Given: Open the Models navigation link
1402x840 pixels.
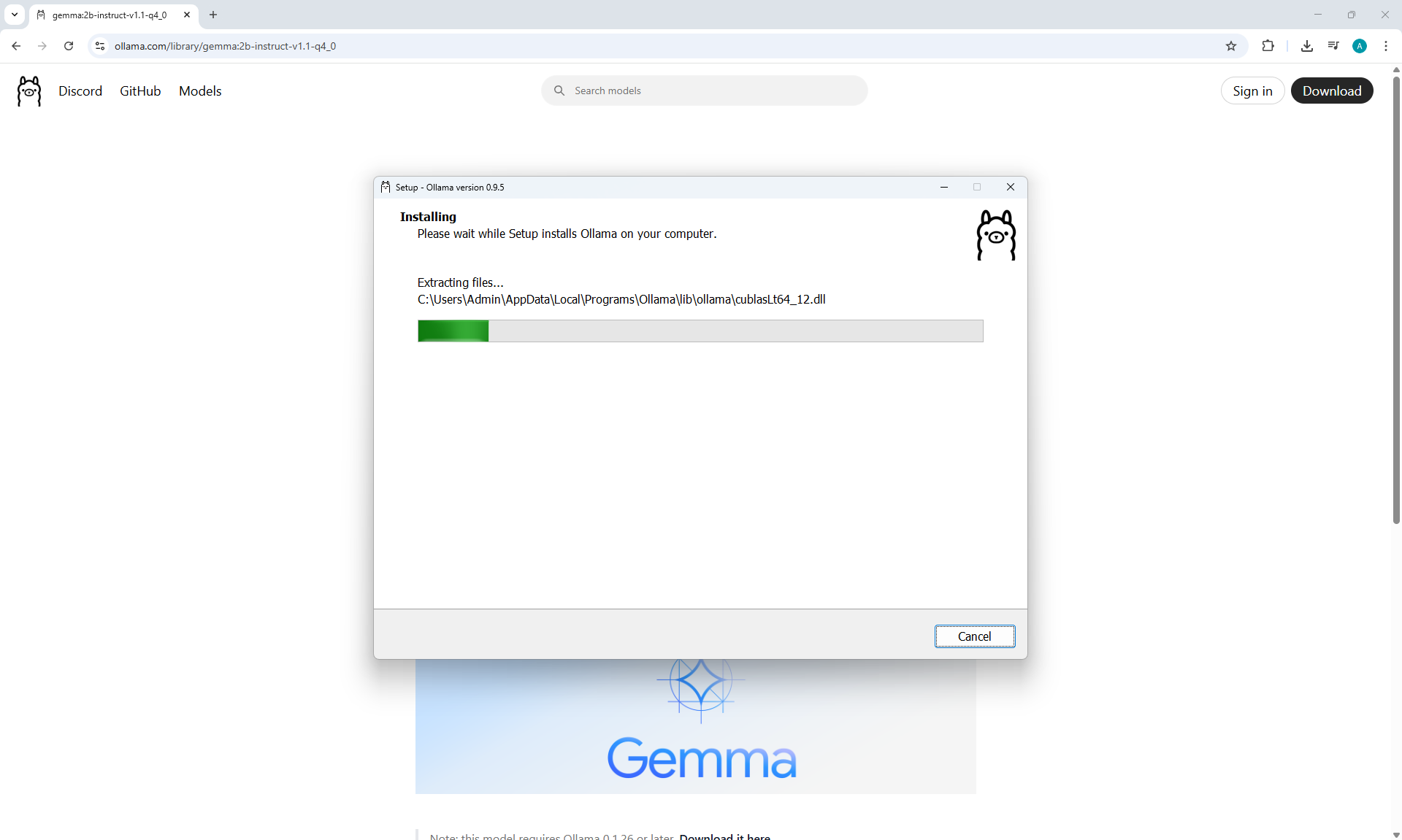Looking at the screenshot, I should click(200, 91).
